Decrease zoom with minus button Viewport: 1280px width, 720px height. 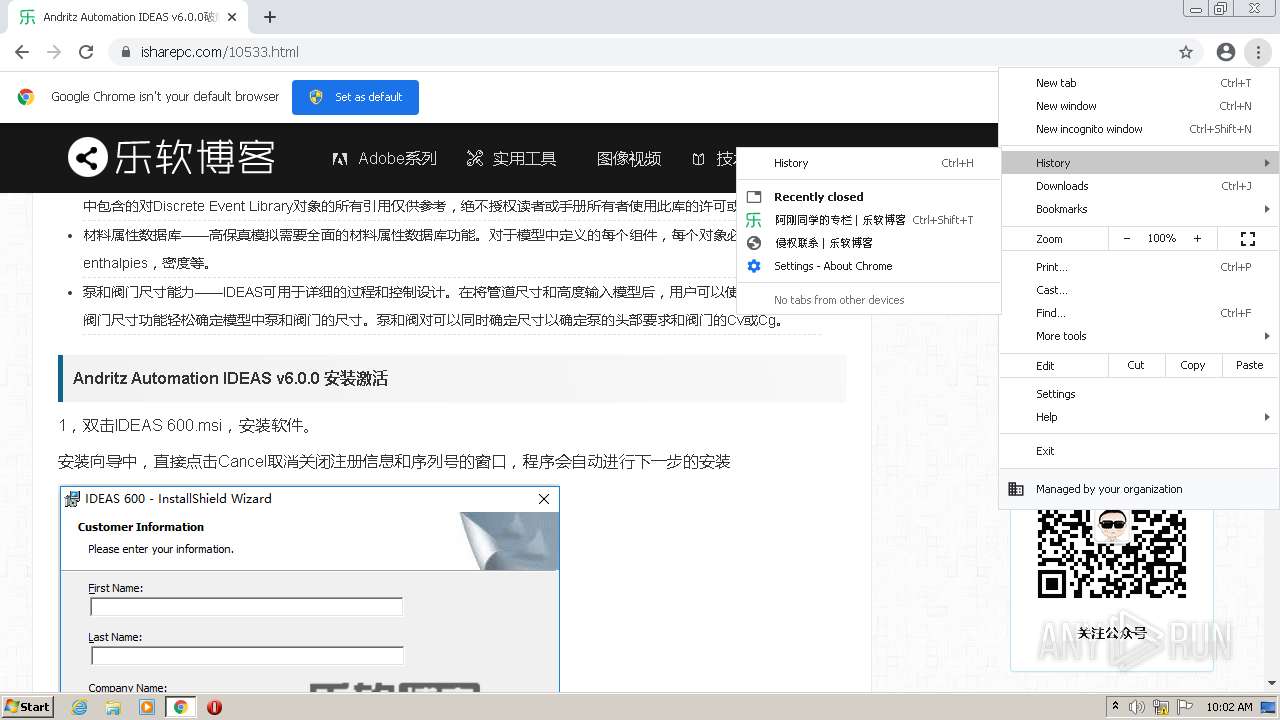[x=1127, y=239]
